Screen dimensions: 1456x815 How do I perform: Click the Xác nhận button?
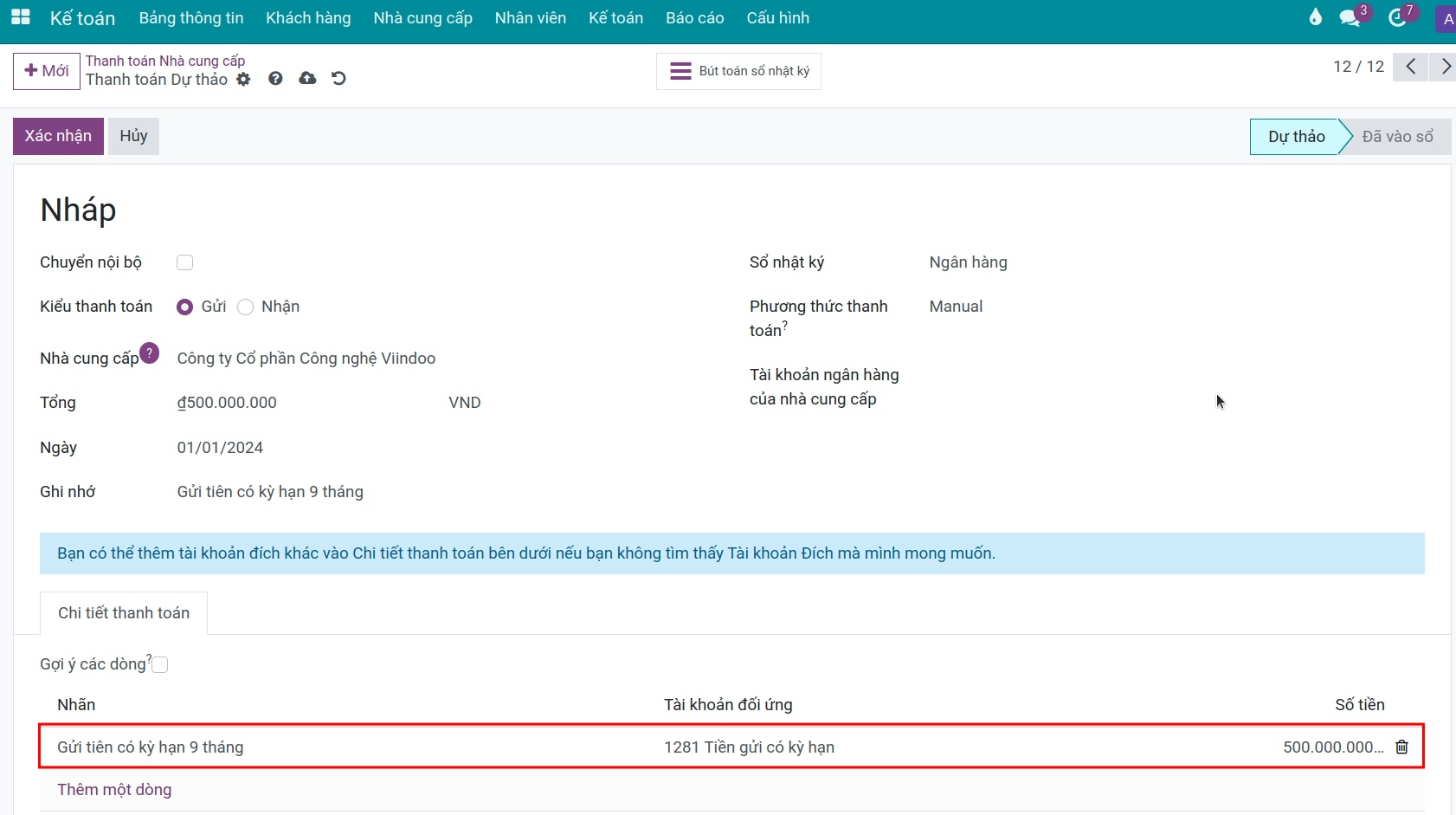point(58,136)
